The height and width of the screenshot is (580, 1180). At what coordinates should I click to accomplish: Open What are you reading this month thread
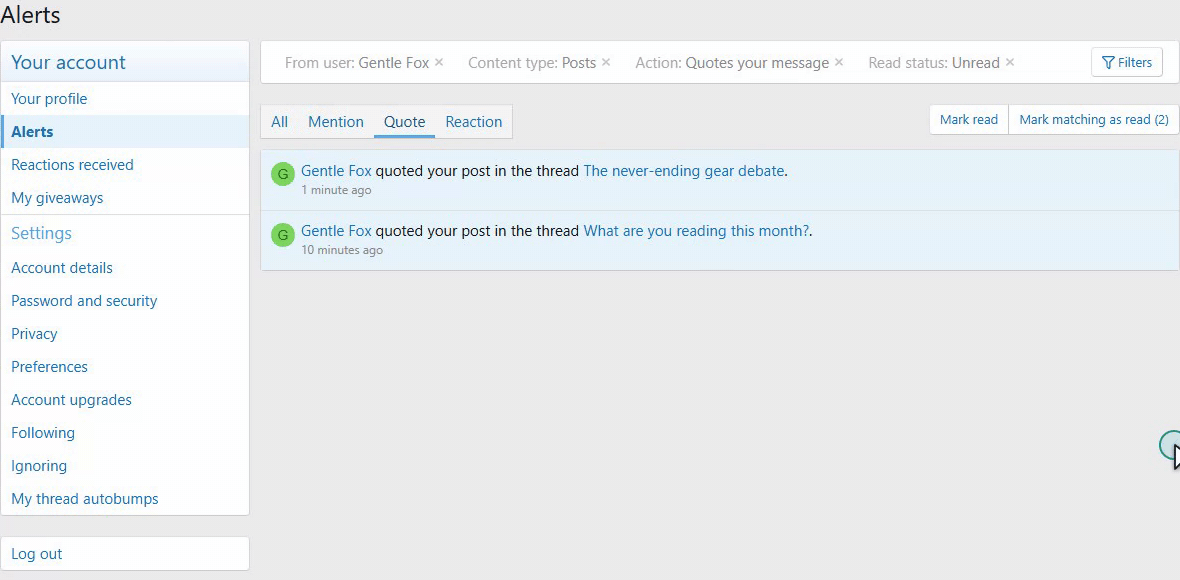(696, 231)
